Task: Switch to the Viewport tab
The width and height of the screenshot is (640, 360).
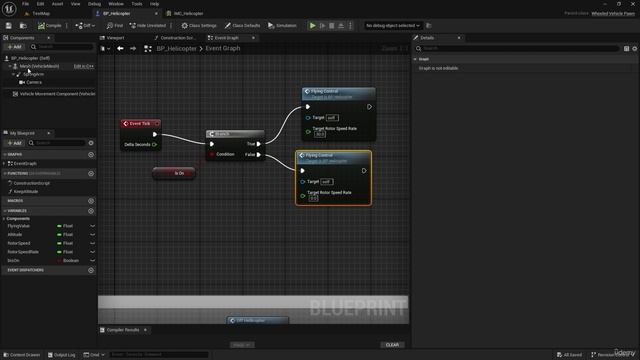Action: click(115, 38)
